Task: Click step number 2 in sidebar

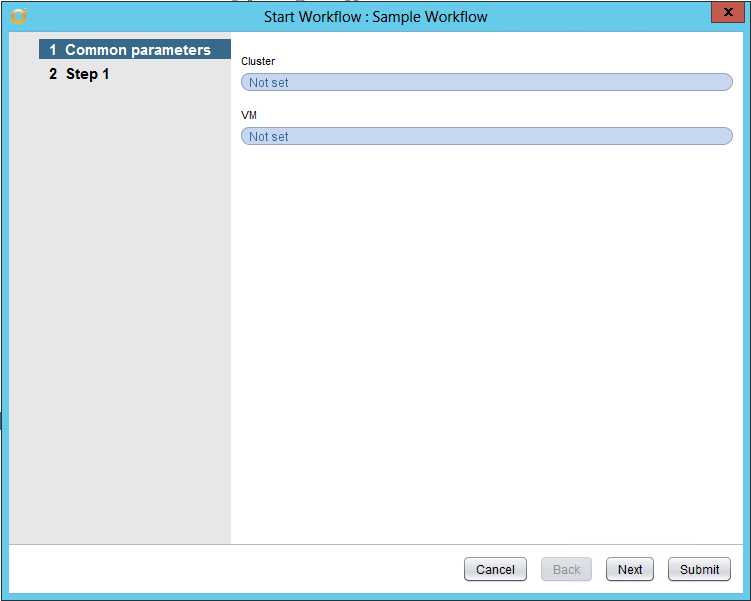Action: click(x=53, y=74)
